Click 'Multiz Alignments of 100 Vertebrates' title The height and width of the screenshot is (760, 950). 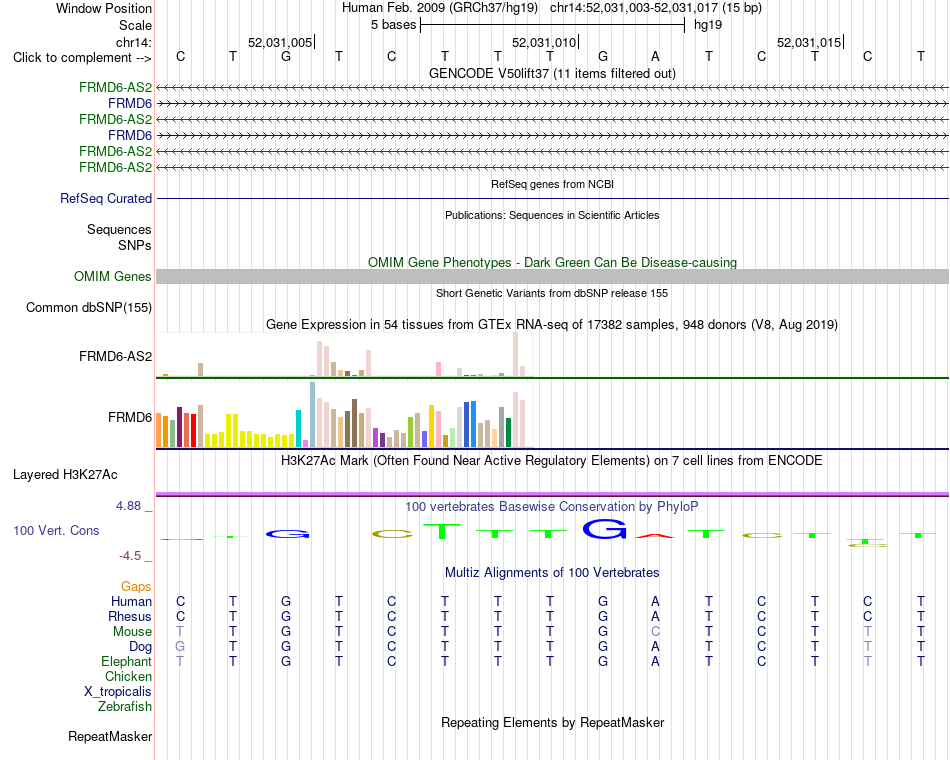[x=552, y=573]
